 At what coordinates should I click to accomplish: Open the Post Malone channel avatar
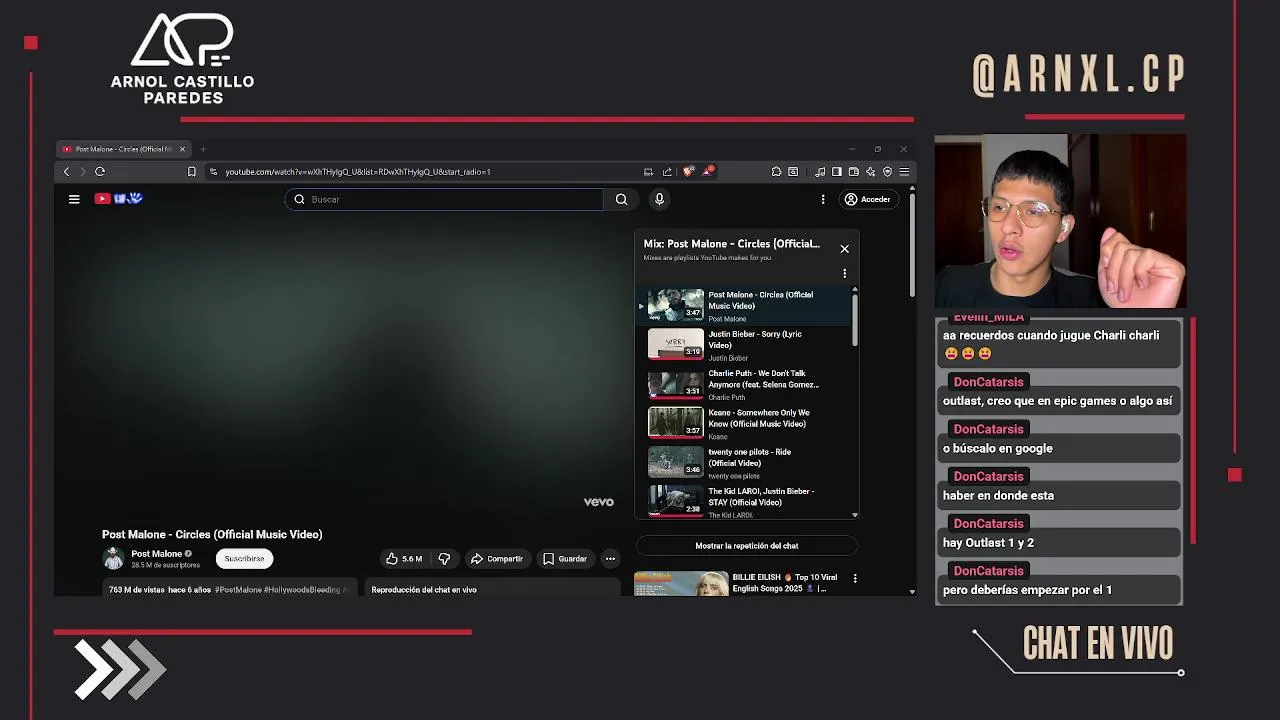point(114,559)
